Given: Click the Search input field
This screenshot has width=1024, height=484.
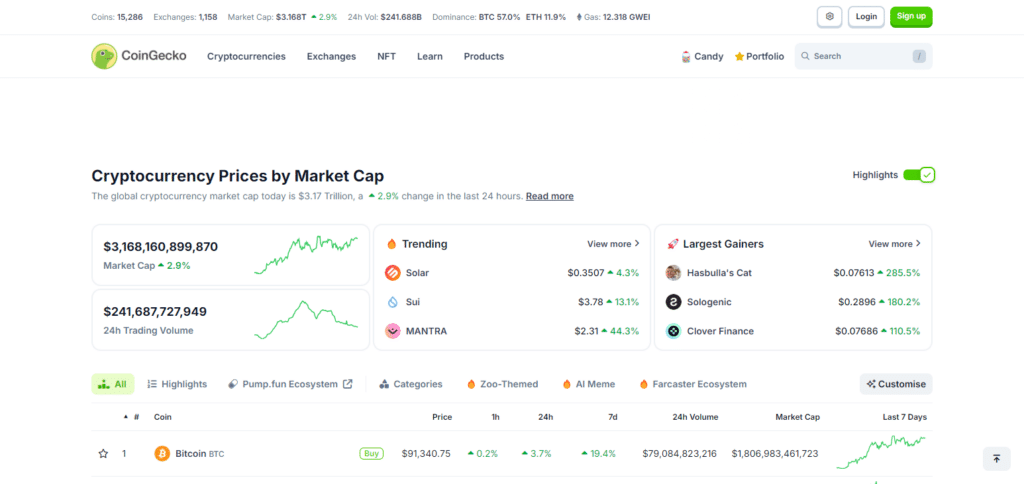Looking at the screenshot, I should pyautogui.click(x=863, y=56).
